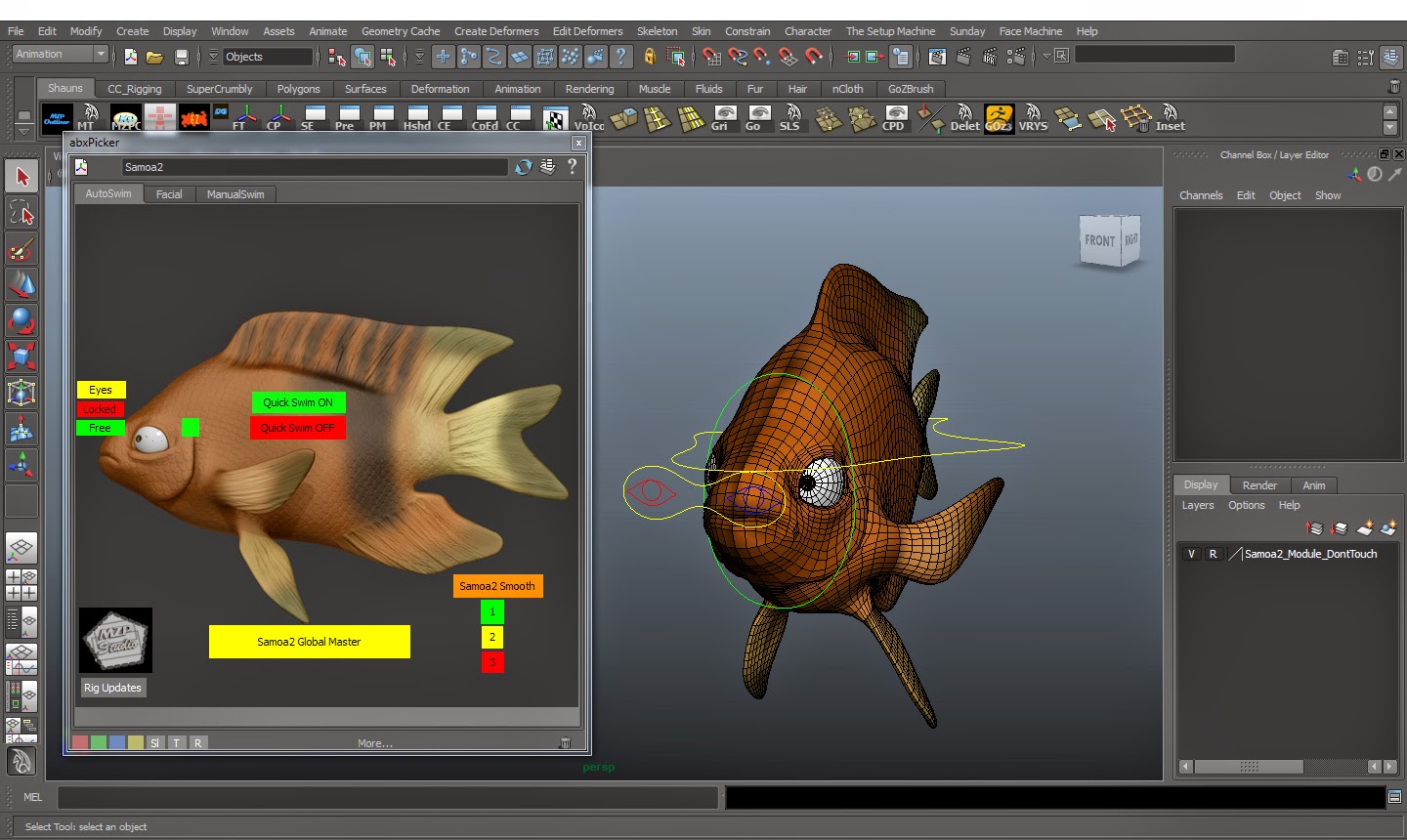Open the Objects selection mask dropdown
The width and height of the screenshot is (1407, 840).
[x=268, y=57]
